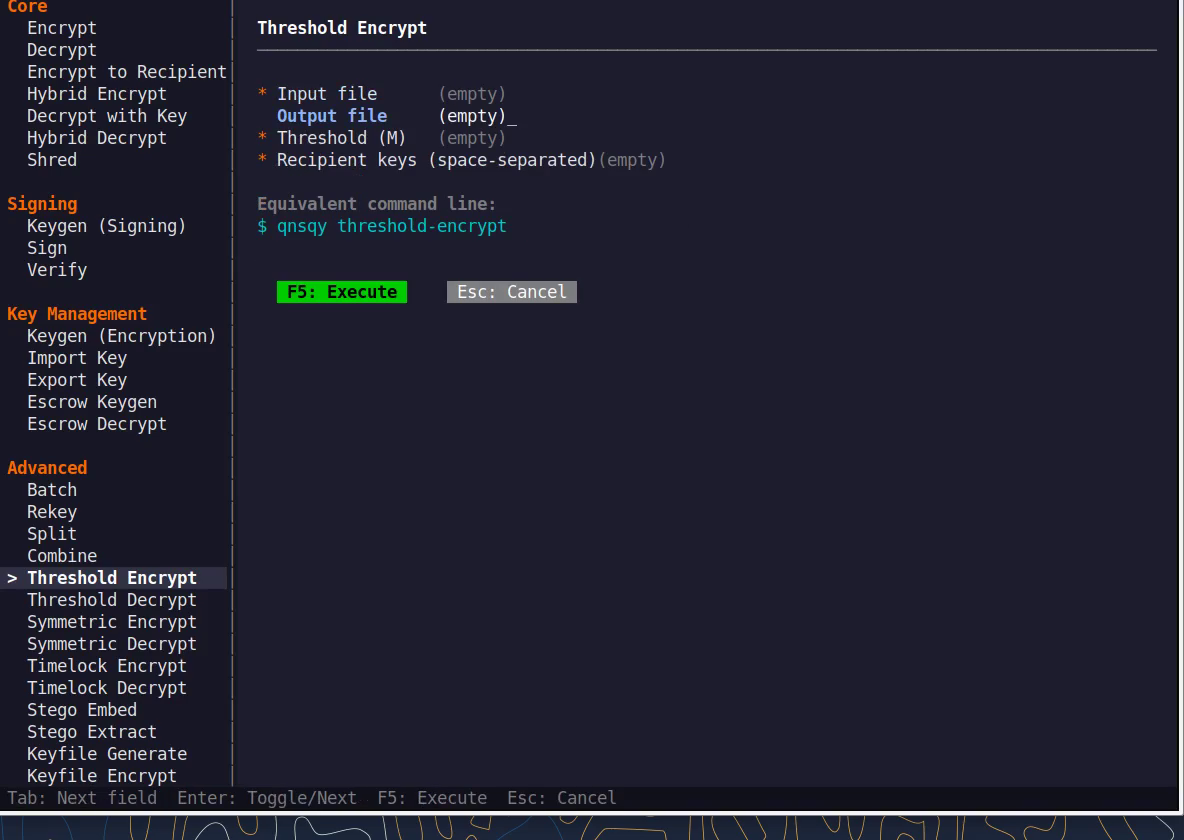The height and width of the screenshot is (840, 1184).
Task: Focus the Input file field value
Action: click(x=472, y=94)
